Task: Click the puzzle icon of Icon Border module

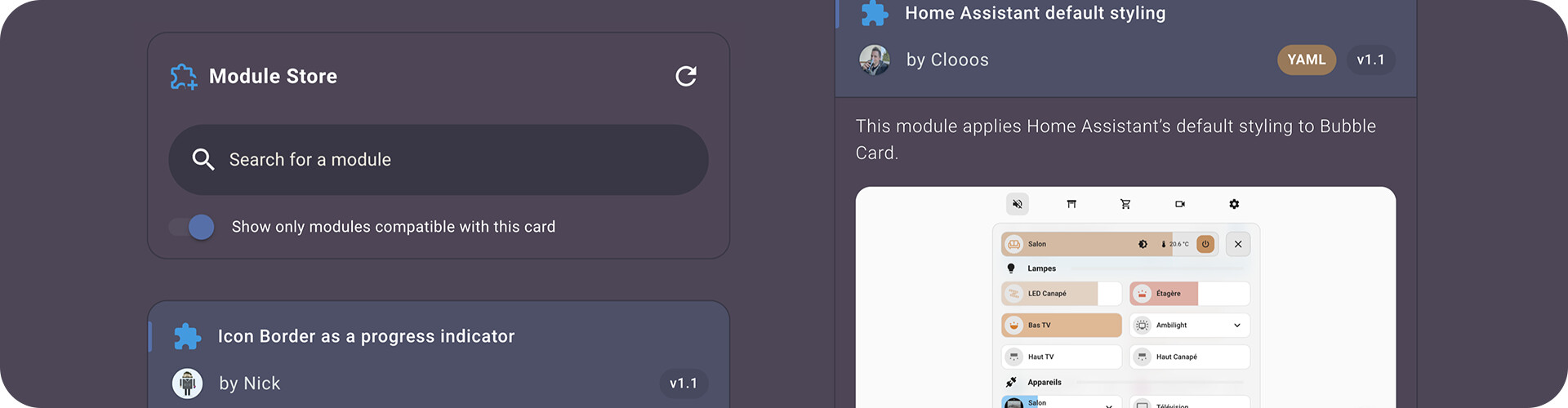Action: (x=188, y=336)
